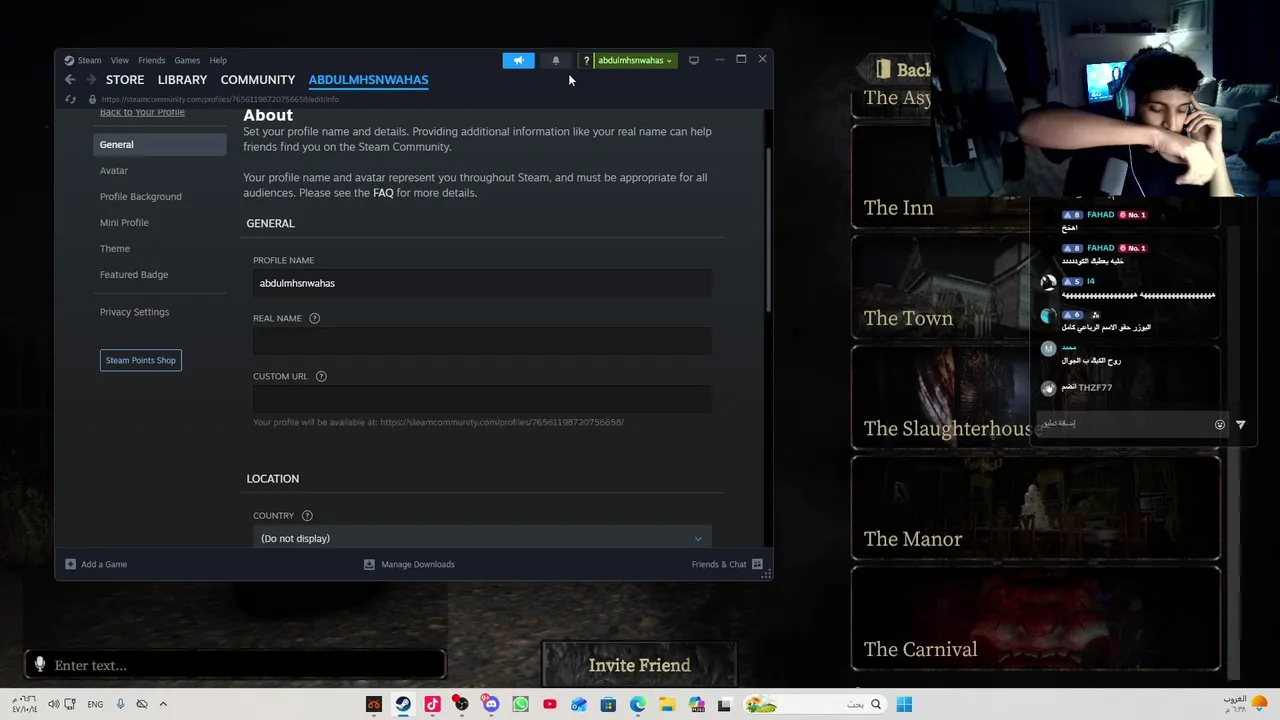This screenshot has height=720, width=1280.
Task: Click the filter icon in stream chat
Action: click(x=1240, y=424)
